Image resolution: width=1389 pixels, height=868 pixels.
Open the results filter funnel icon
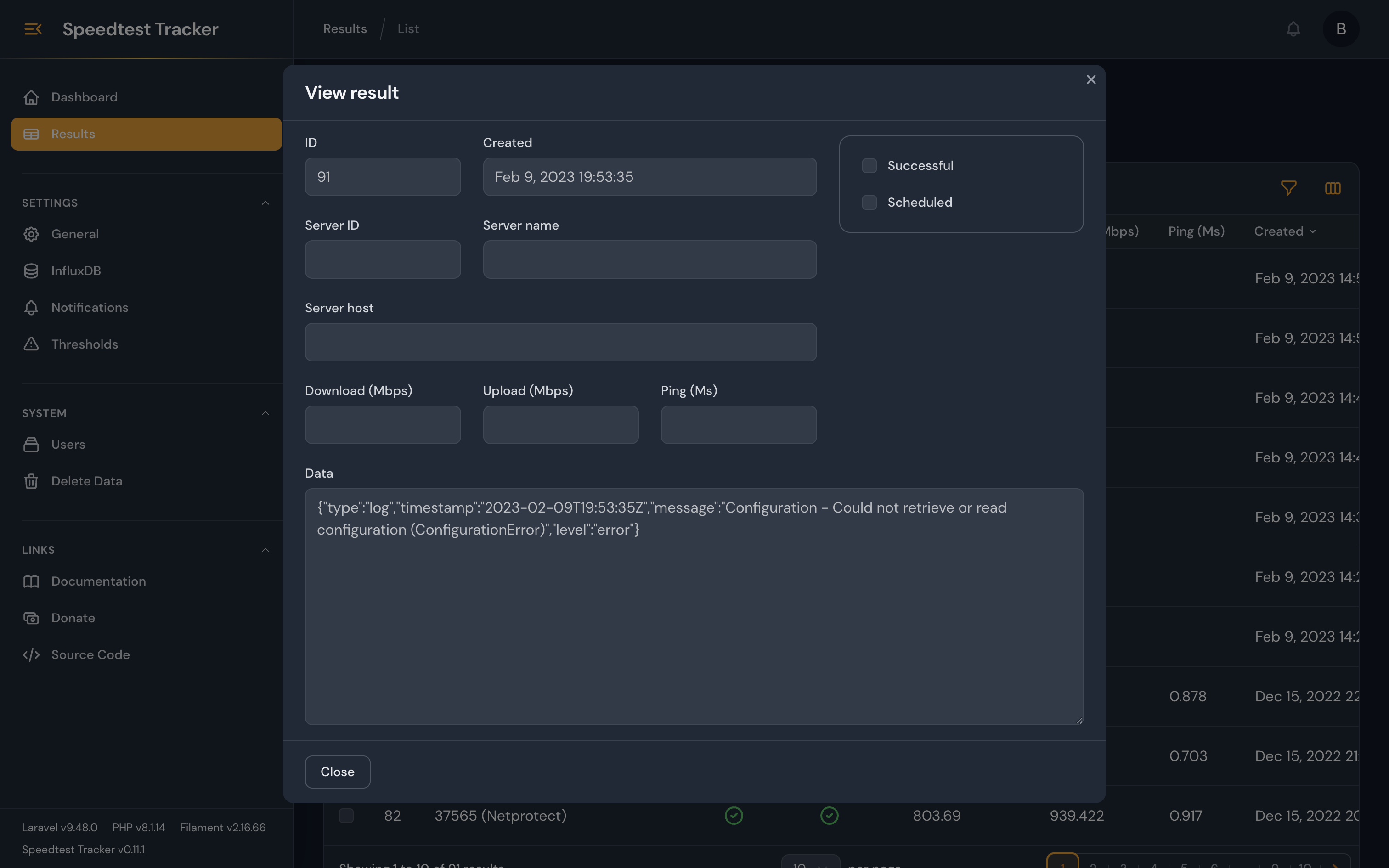[1288, 188]
